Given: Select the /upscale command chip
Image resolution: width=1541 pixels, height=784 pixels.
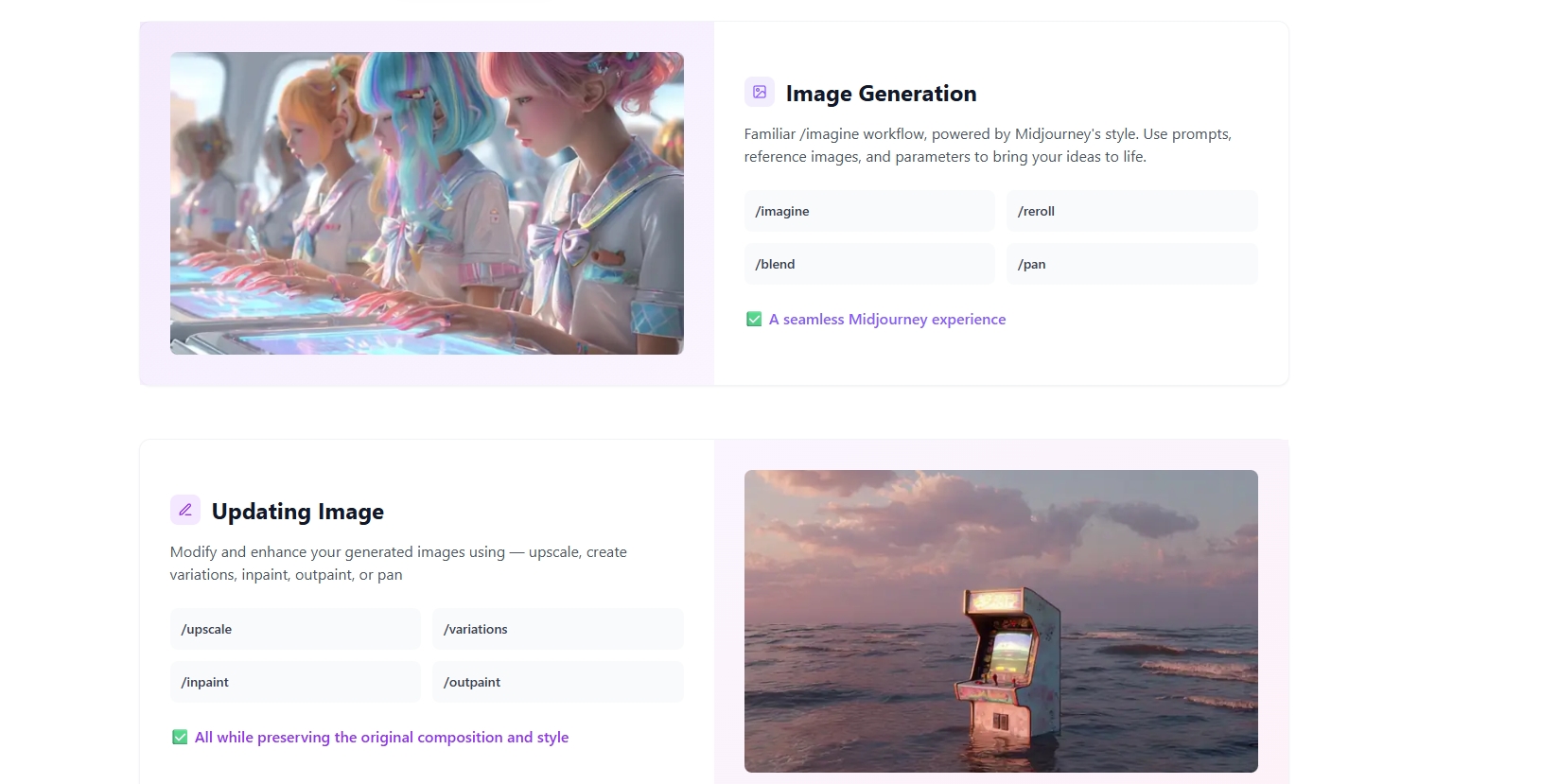Looking at the screenshot, I should pos(294,629).
